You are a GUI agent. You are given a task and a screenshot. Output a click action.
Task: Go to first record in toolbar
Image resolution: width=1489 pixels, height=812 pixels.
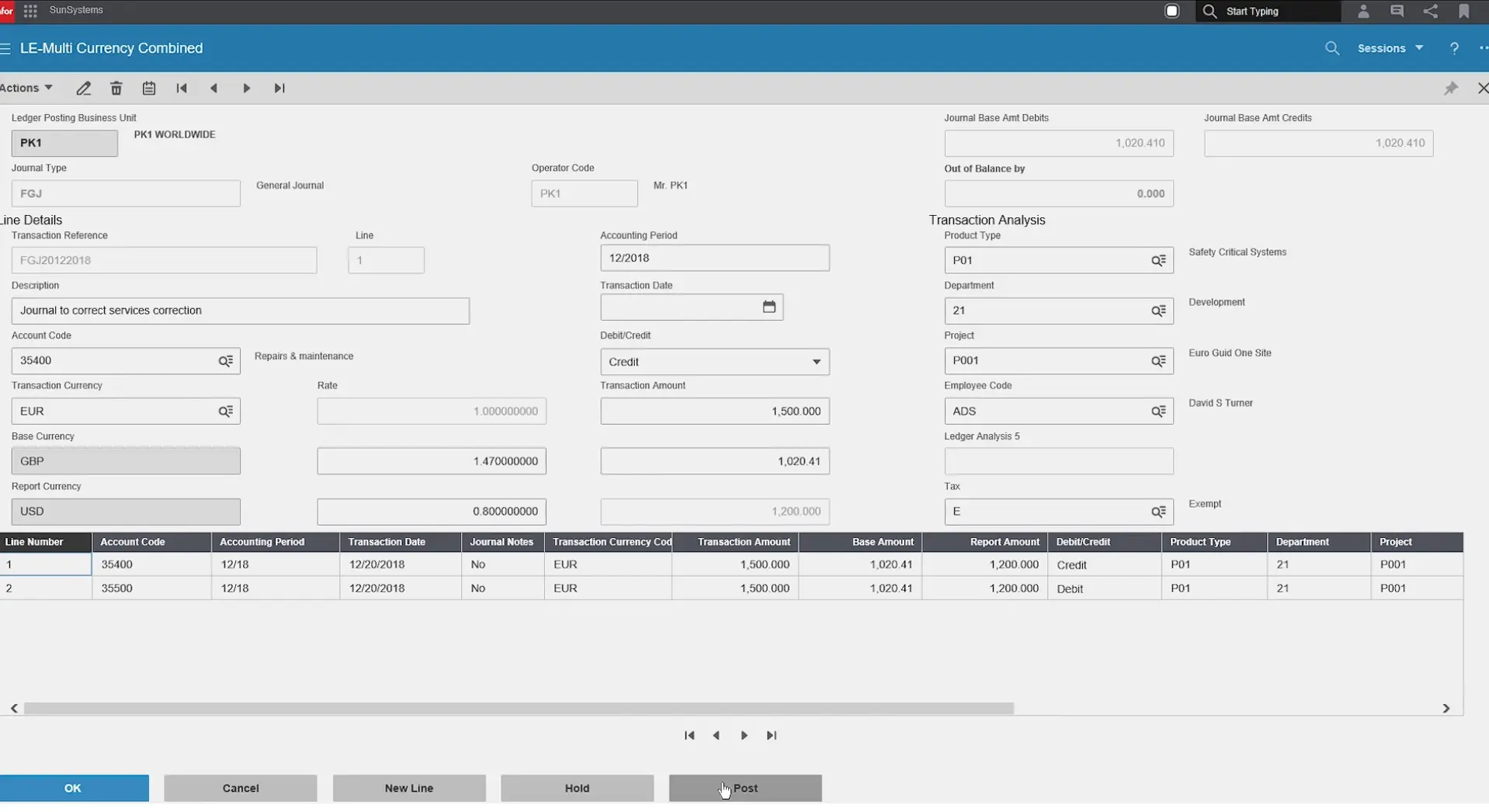(x=182, y=88)
